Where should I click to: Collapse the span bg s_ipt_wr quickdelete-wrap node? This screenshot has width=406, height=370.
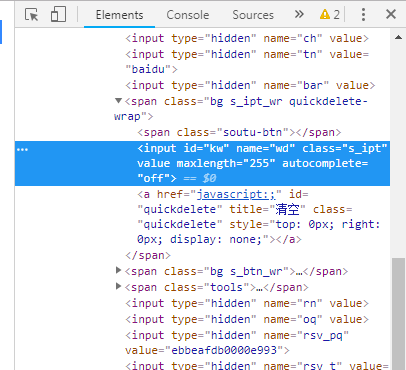pyautogui.click(x=118, y=101)
